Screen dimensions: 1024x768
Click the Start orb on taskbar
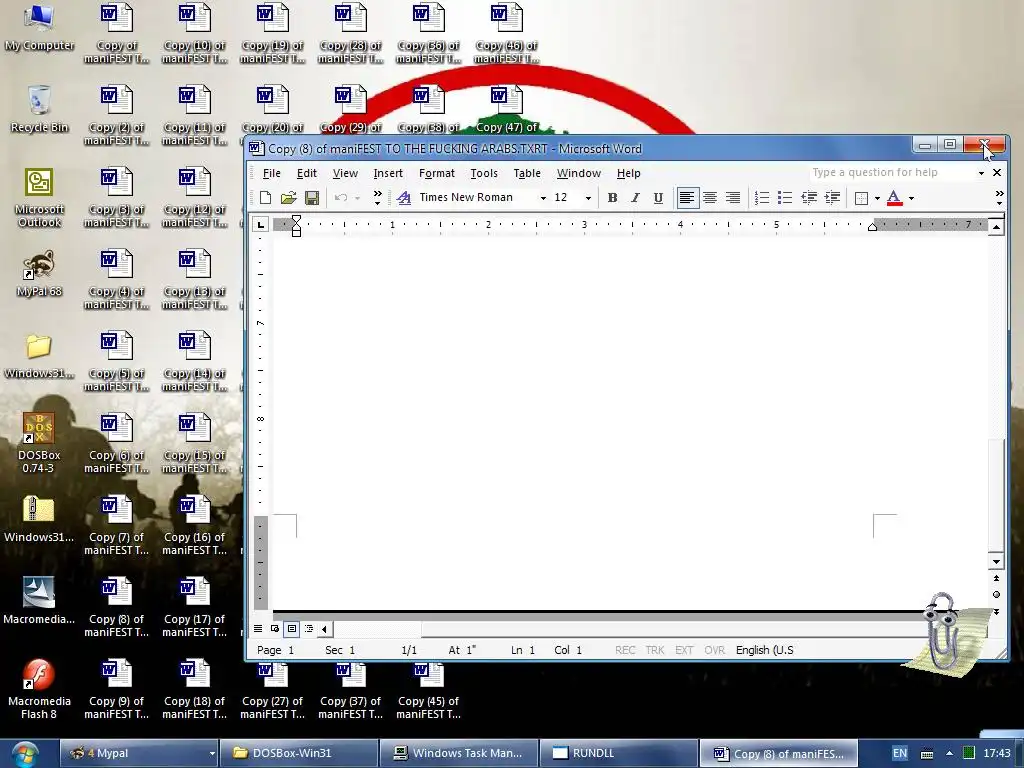(x=25, y=754)
